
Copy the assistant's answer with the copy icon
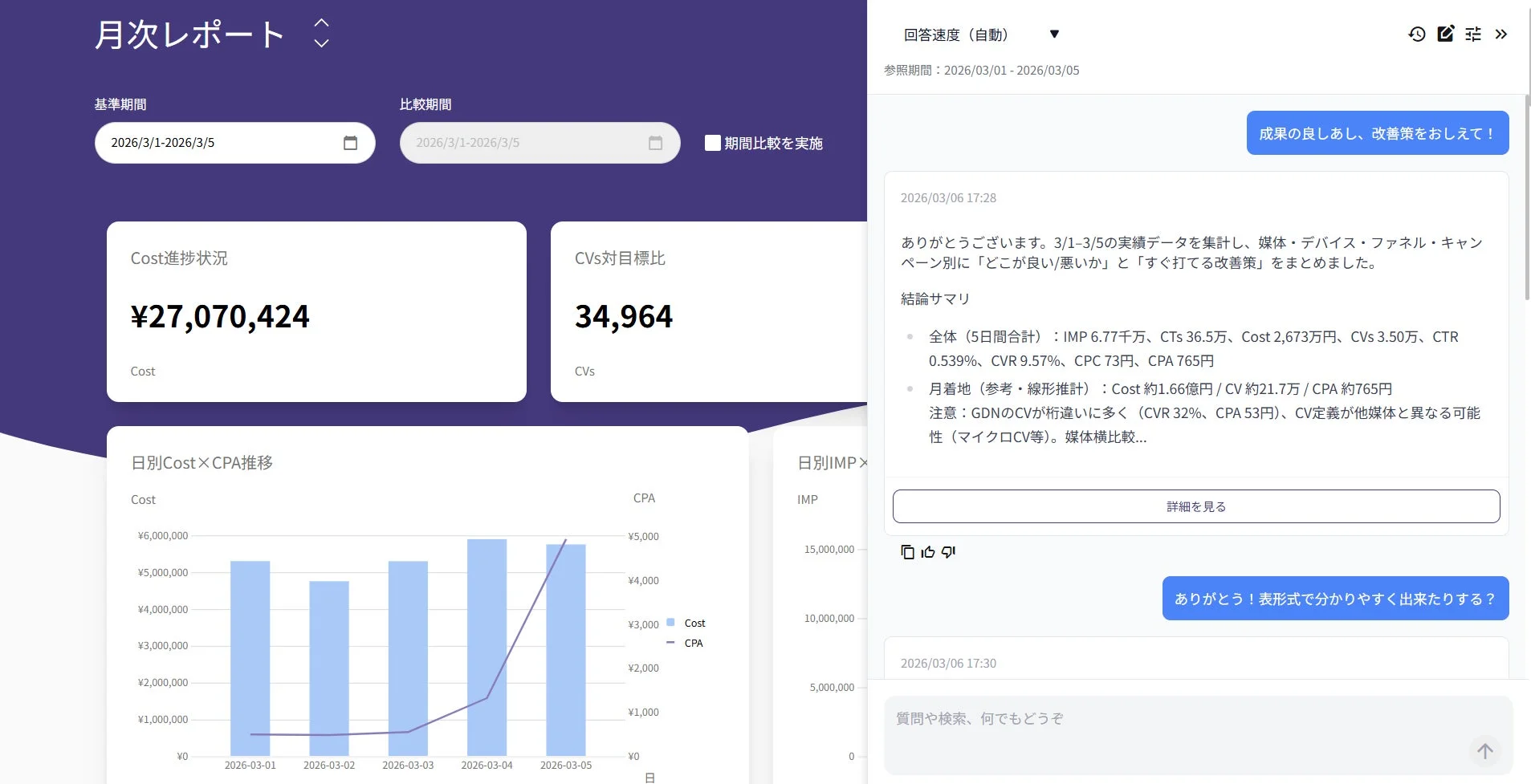[x=906, y=552]
